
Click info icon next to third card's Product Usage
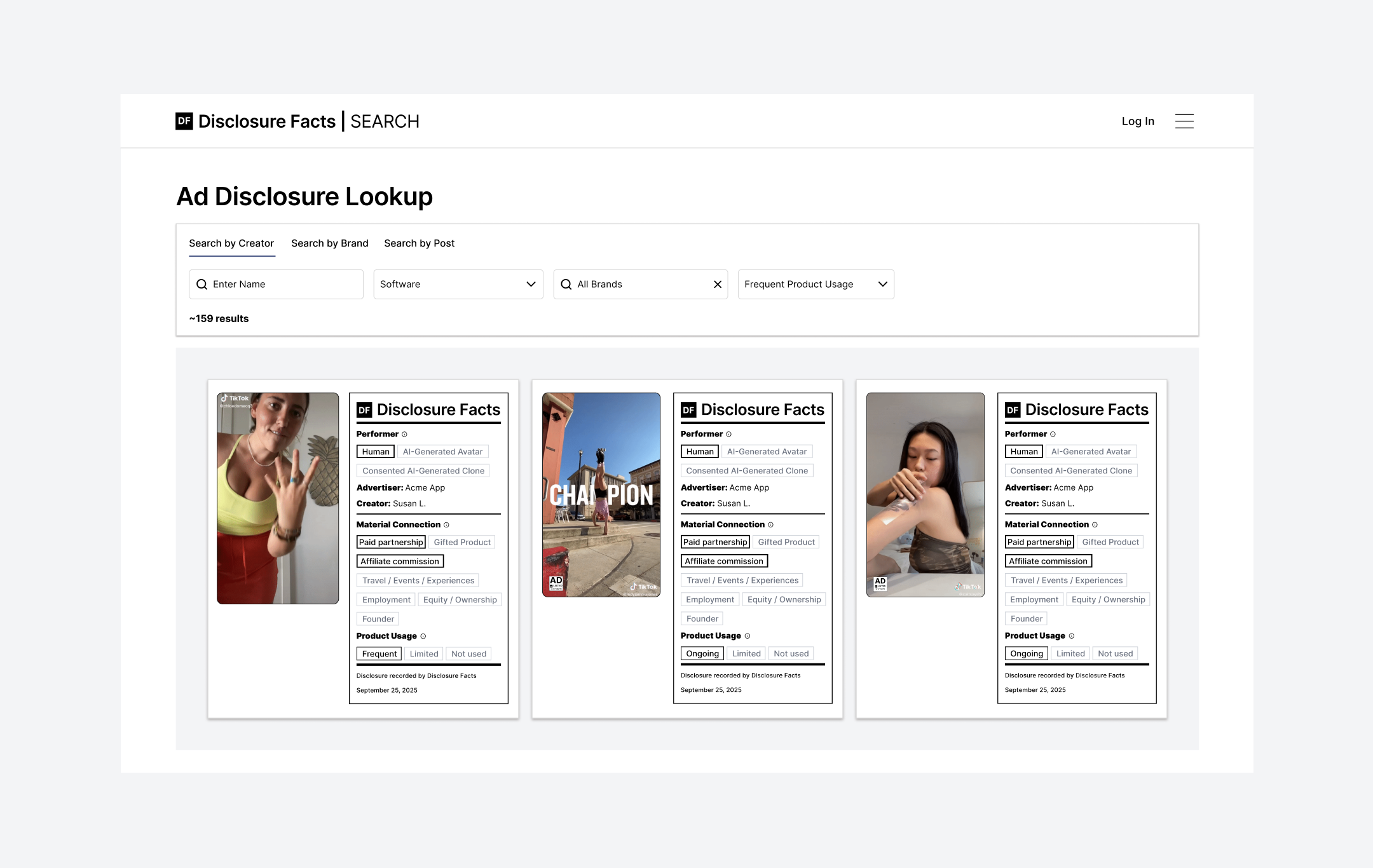(1072, 636)
